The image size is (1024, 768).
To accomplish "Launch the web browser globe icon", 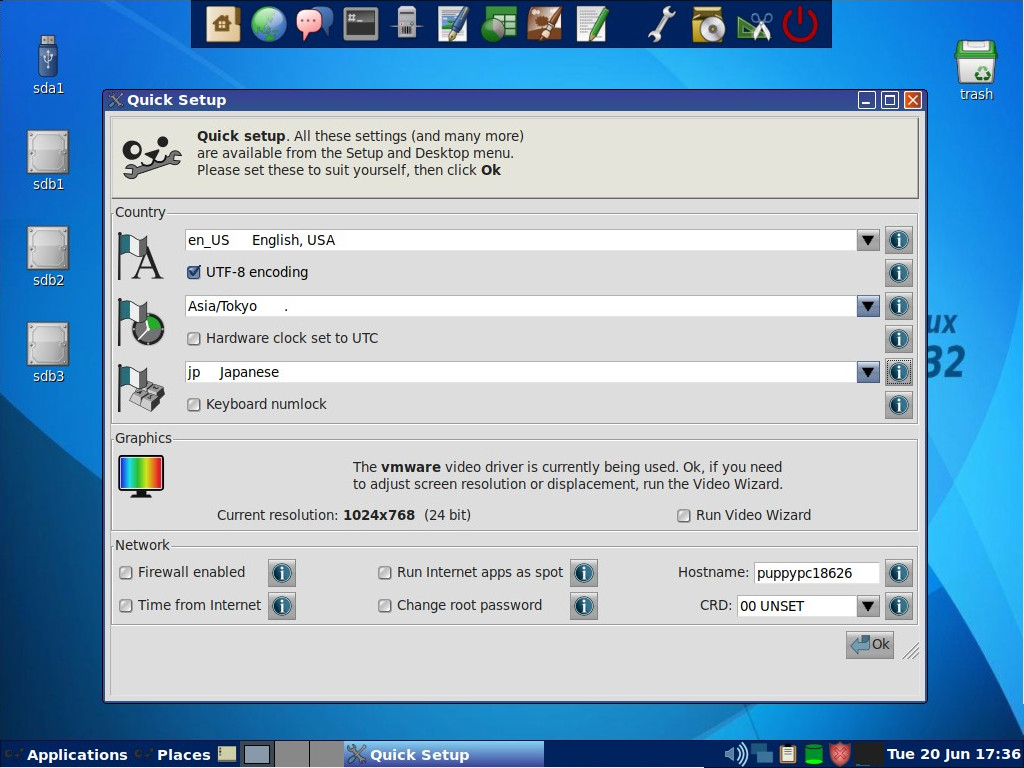I will (x=268, y=24).
